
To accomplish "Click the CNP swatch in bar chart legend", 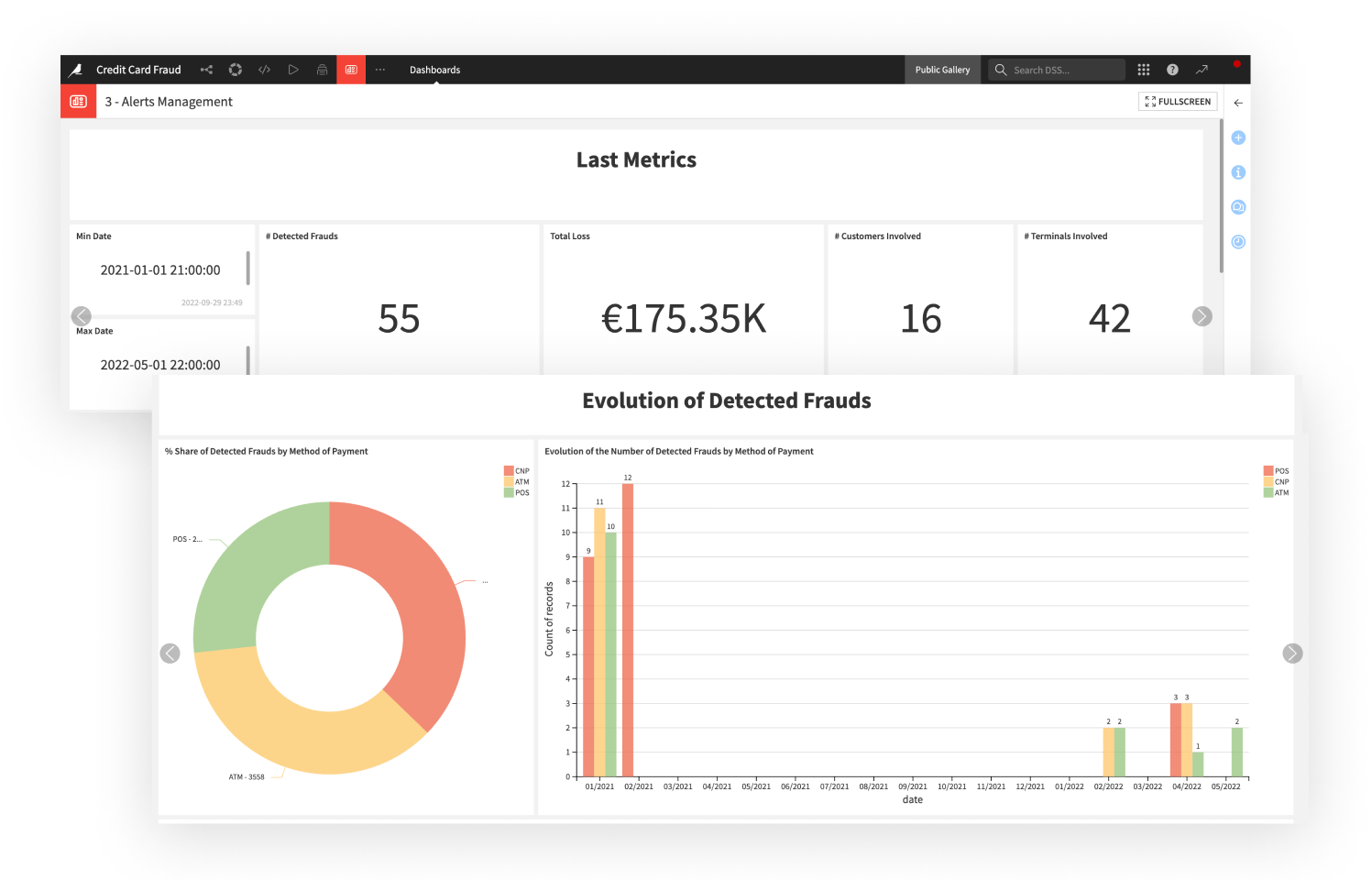I will [x=1268, y=482].
